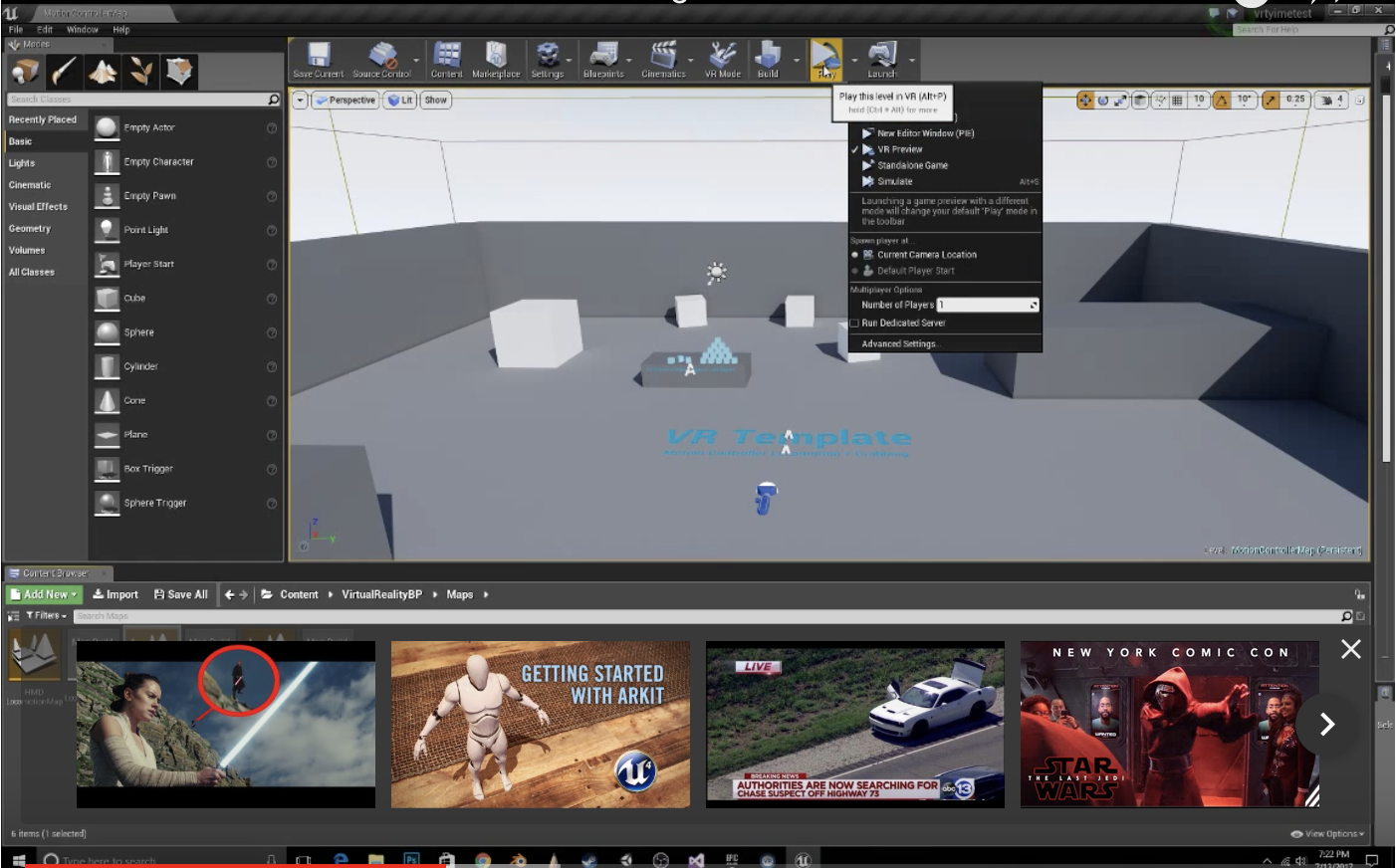Click the Build toolbar icon

click(768, 59)
